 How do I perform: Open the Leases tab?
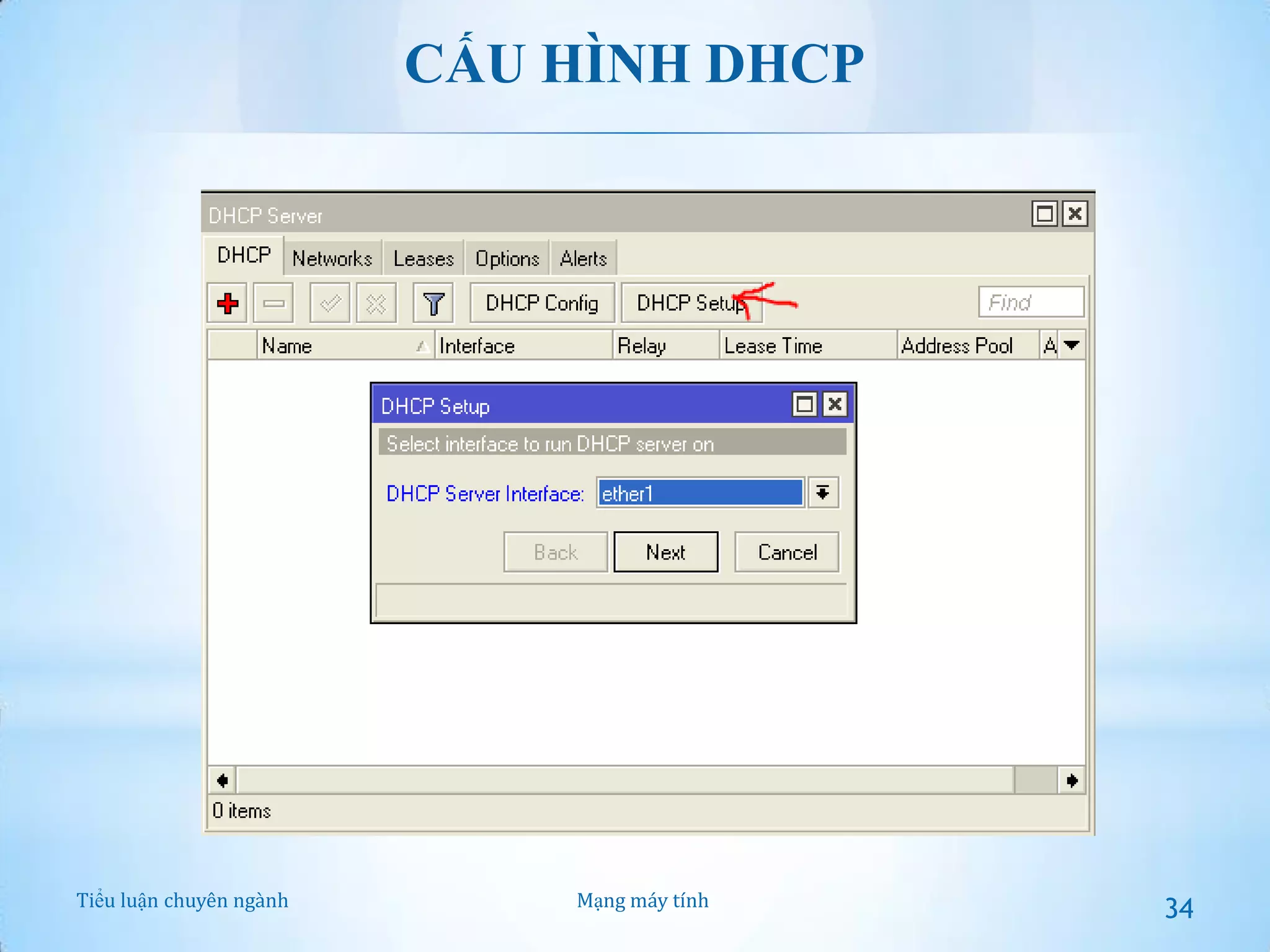click(x=424, y=258)
